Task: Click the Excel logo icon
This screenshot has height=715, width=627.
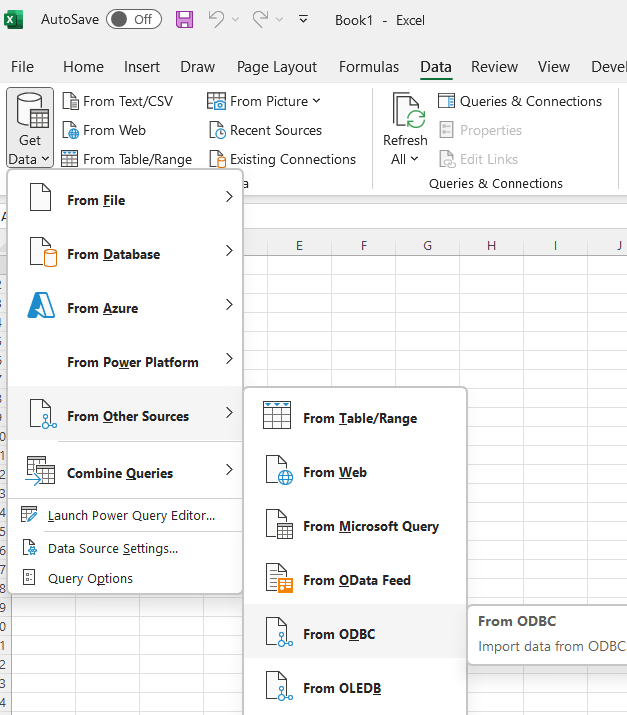Action: coord(13,20)
